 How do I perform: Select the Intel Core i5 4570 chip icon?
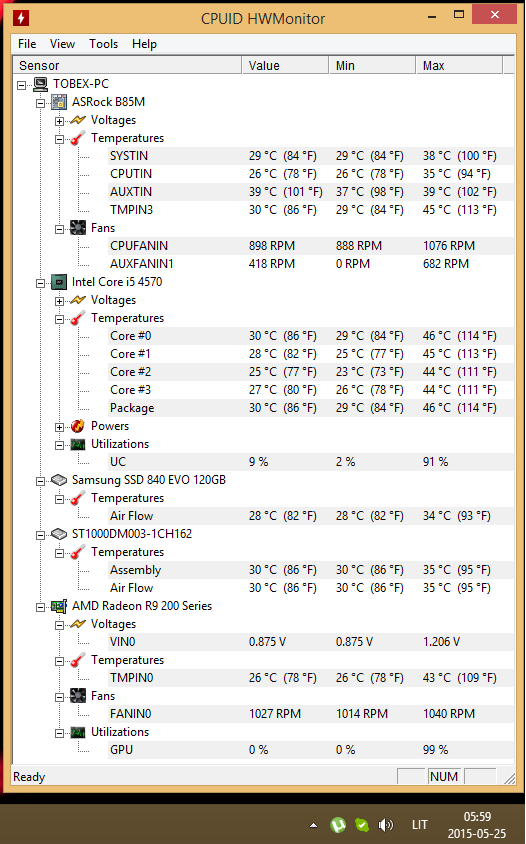coord(59,282)
